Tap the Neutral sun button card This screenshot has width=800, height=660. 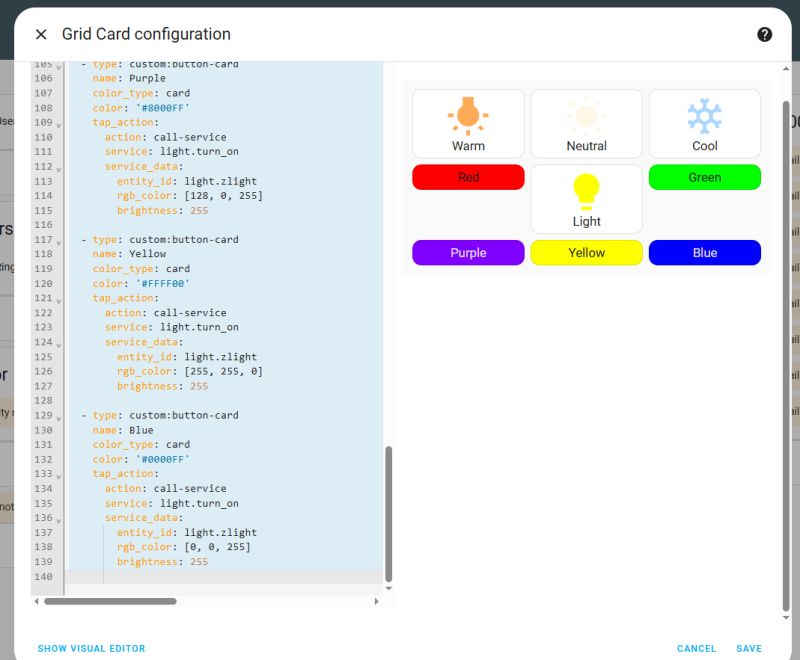[x=586, y=123]
